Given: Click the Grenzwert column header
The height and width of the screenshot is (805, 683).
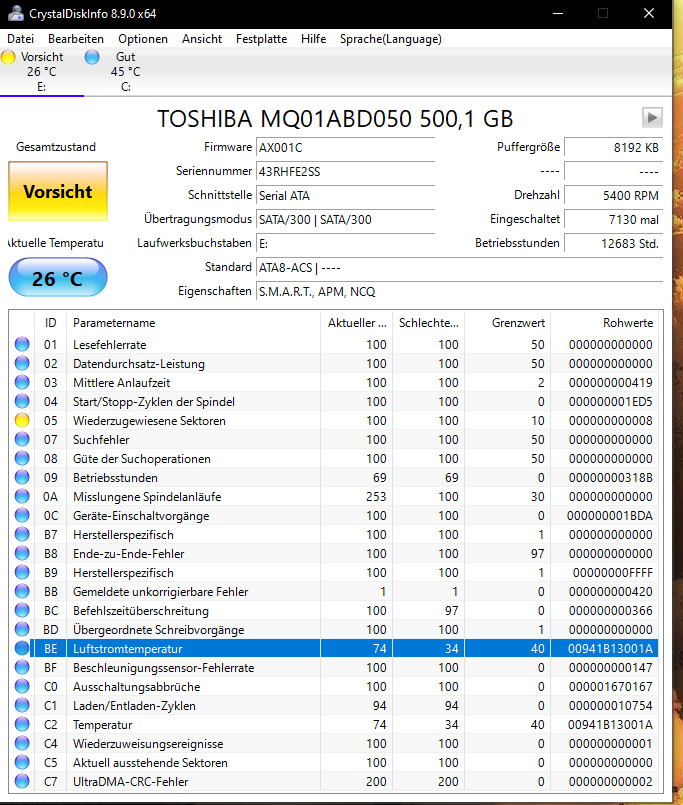Looking at the screenshot, I should coord(507,323).
